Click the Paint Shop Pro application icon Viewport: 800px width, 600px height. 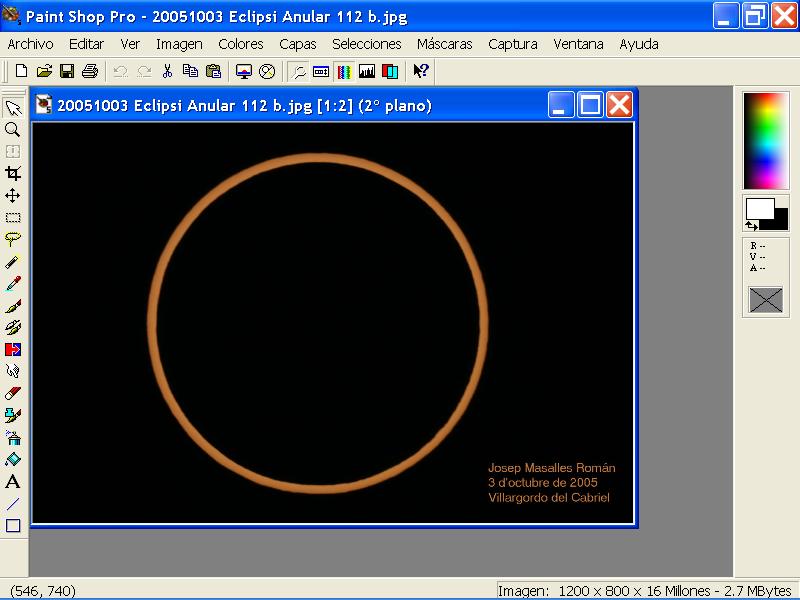click(11, 15)
